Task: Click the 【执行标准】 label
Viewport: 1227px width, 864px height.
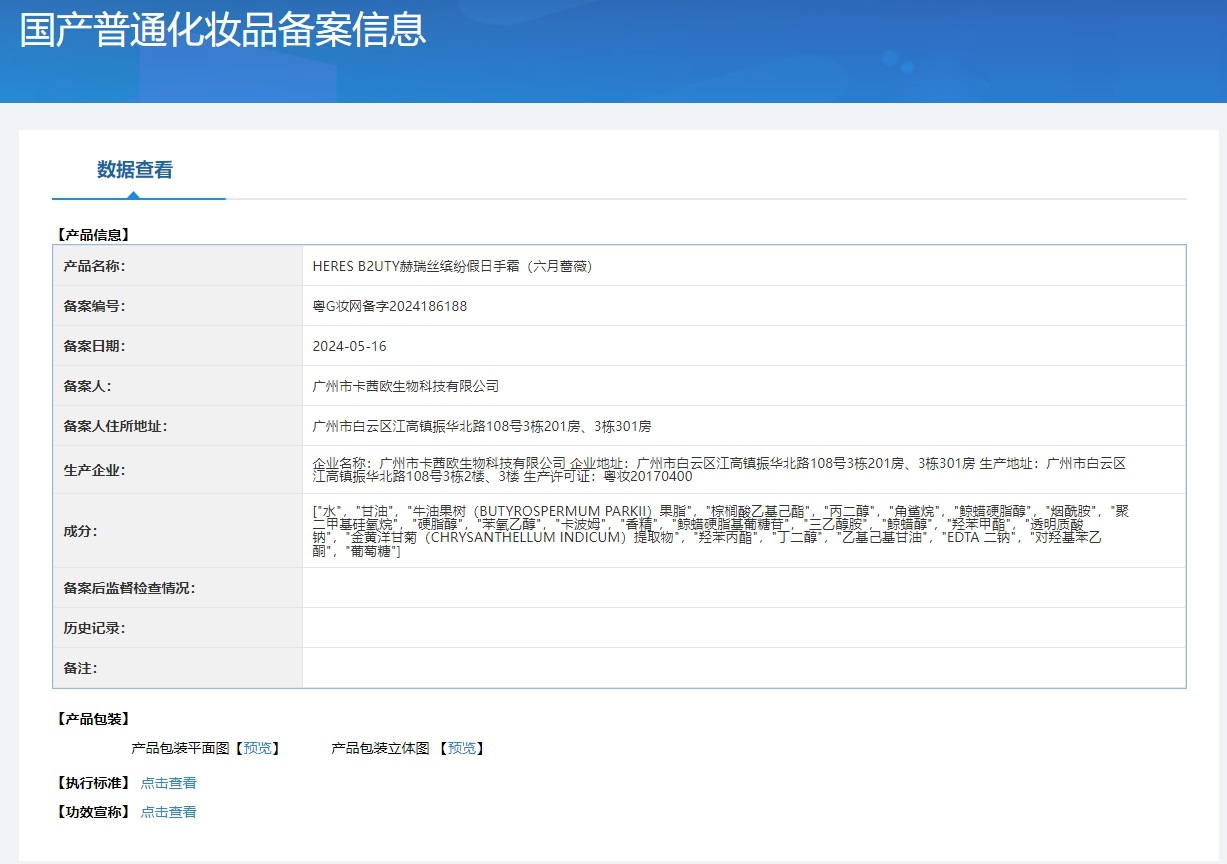Action: point(93,783)
